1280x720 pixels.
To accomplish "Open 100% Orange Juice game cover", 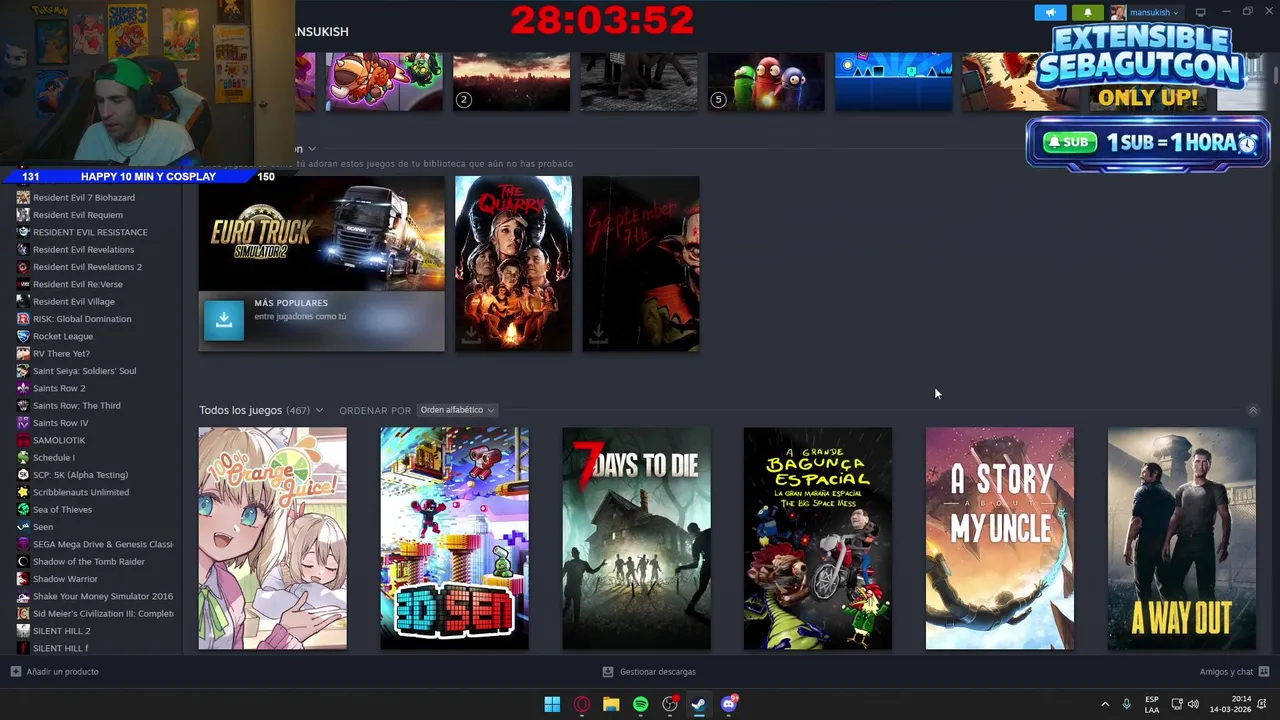I will coord(273,539).
